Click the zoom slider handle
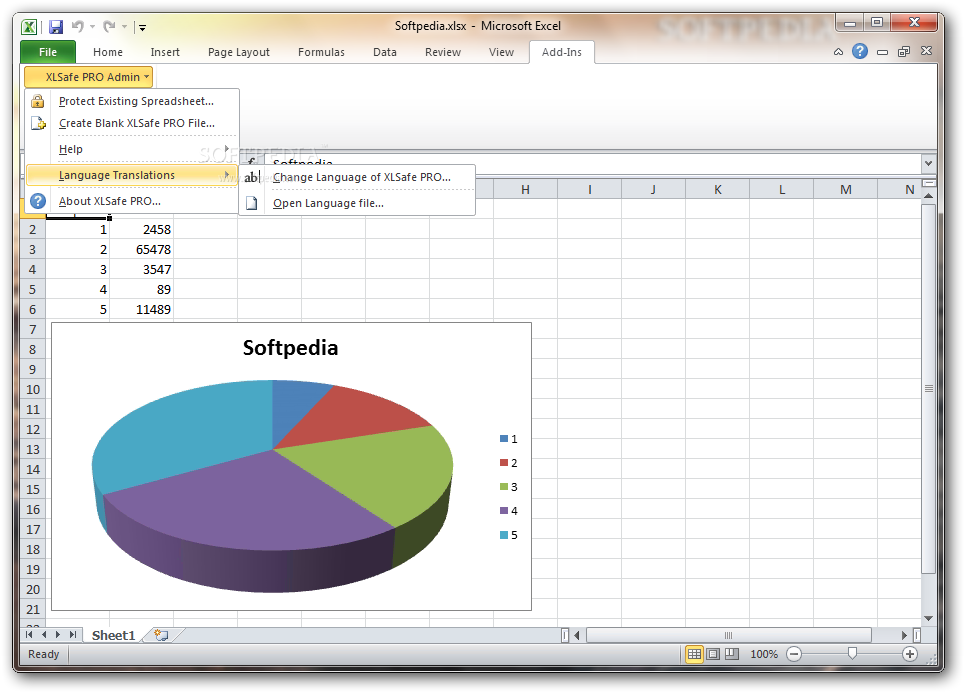965x693 pixels. point(852,653)
